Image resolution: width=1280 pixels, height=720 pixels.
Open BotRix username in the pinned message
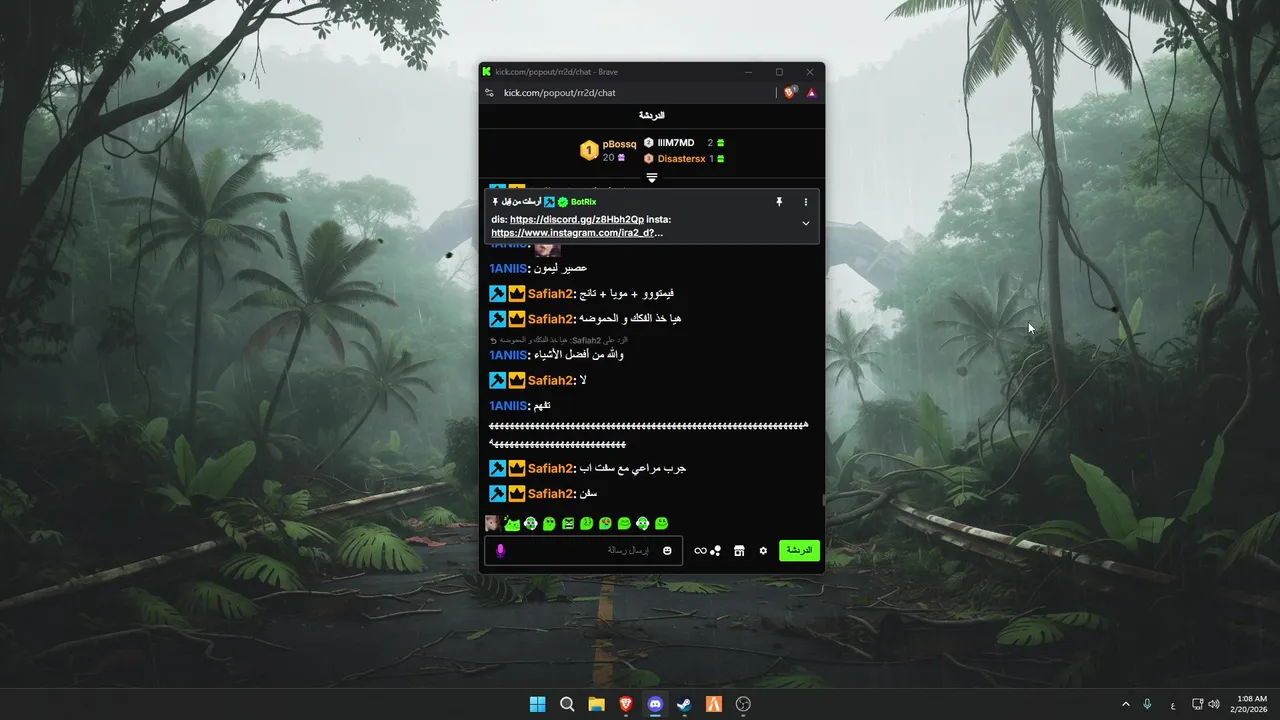coord(583,202)
